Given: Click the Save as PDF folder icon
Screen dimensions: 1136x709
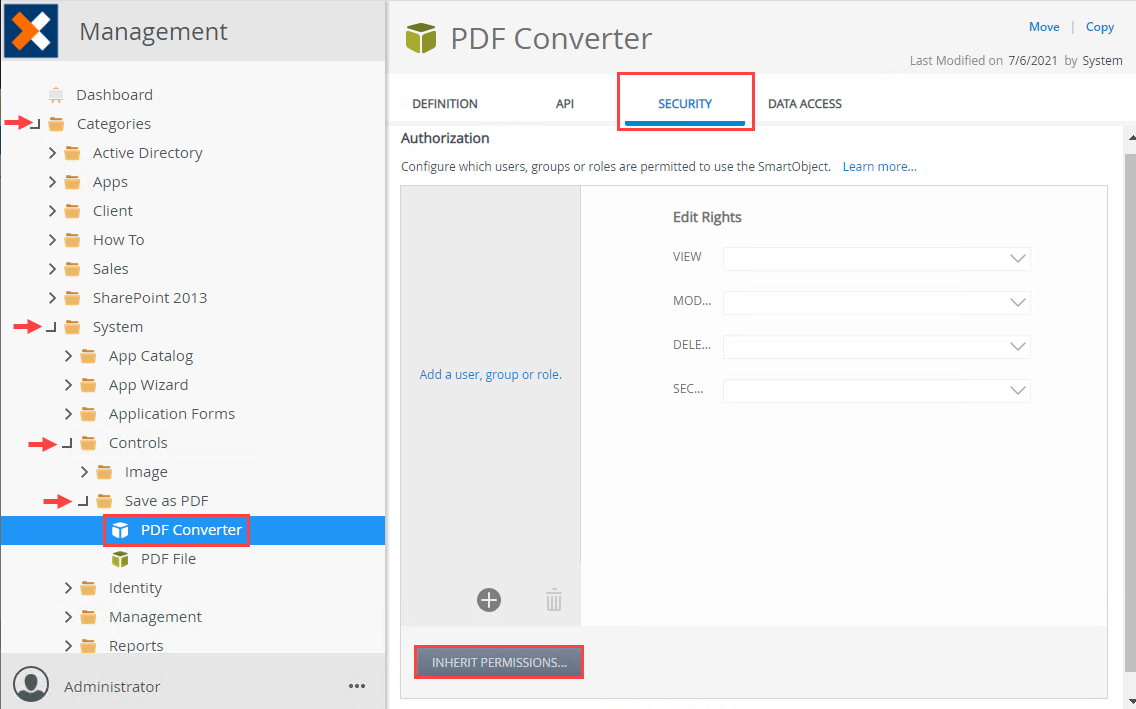Looking at the screenshot, I should [104, 500].
